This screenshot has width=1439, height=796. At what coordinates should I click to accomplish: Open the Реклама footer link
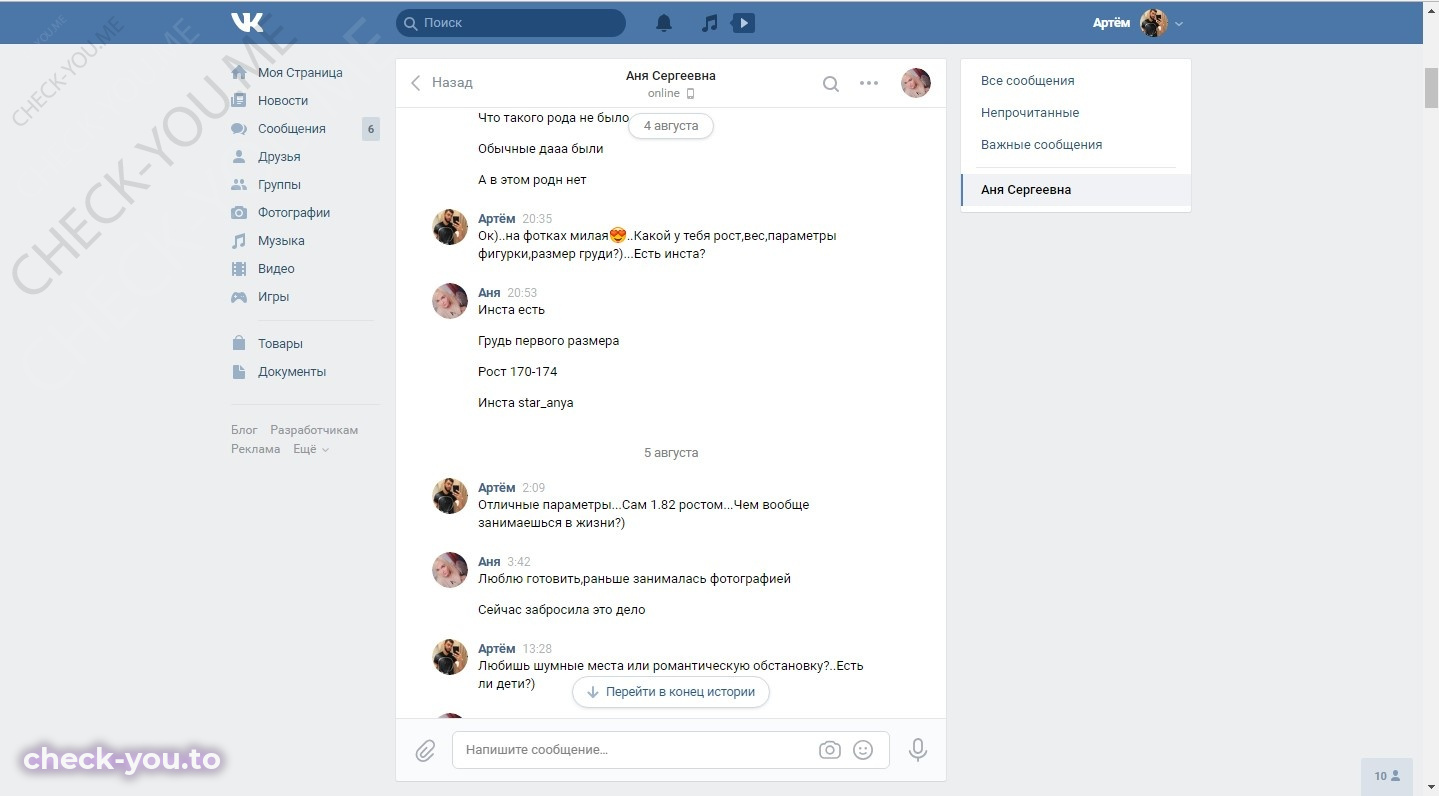tap(255, 450)
